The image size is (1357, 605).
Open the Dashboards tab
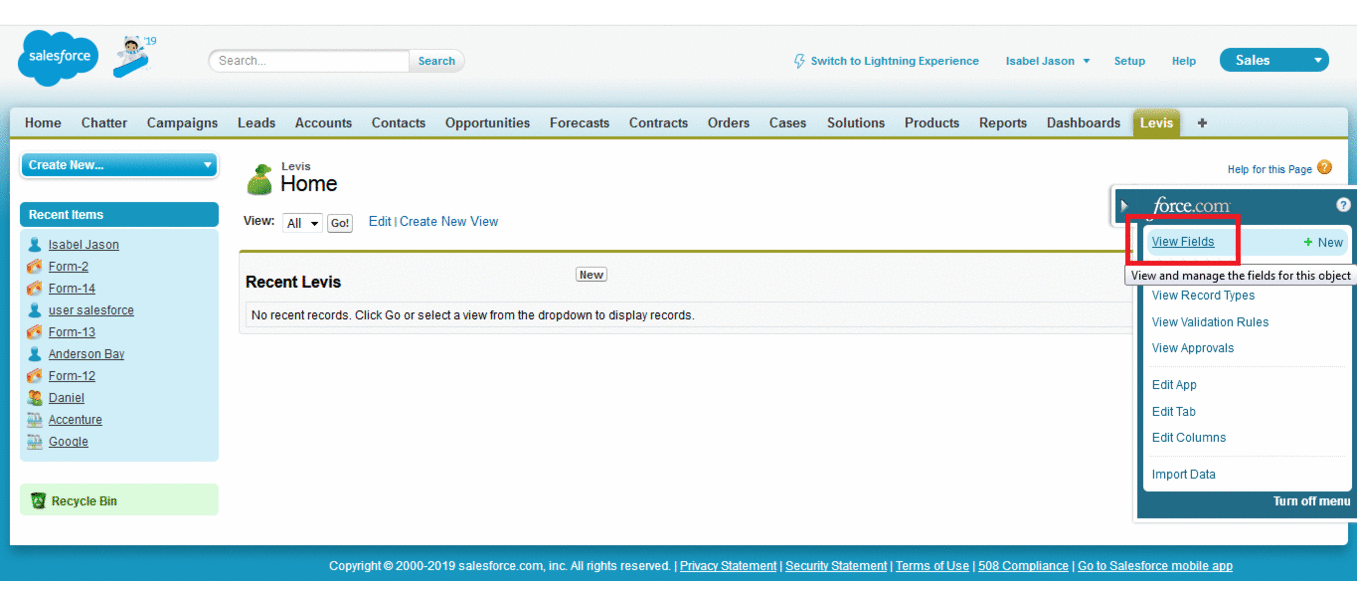(1083, 123)
